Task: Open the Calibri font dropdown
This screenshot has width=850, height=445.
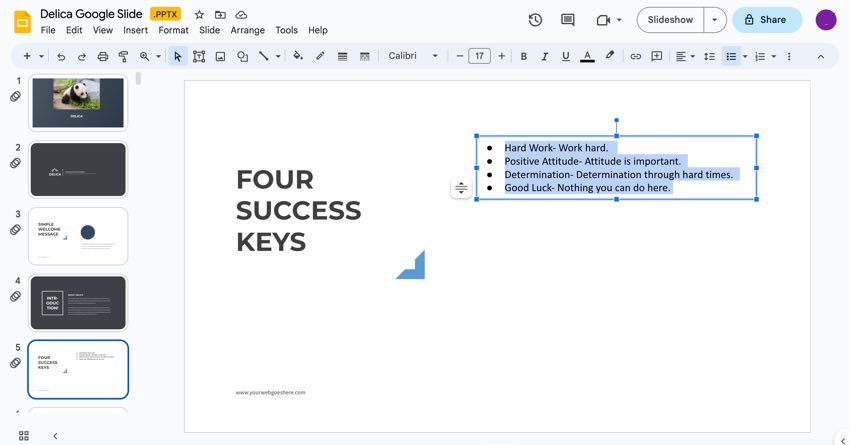Action: point(413,56)
